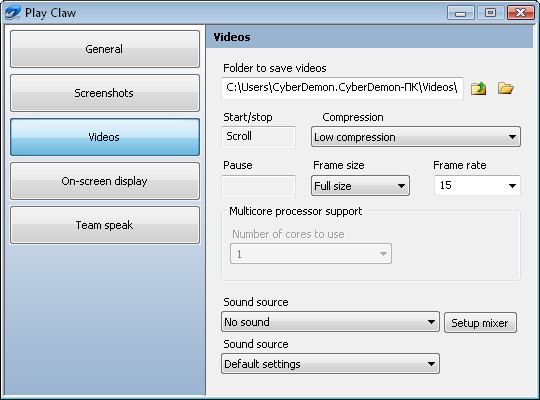Minimize the Play Claw window
The width and height of the screenshot is (540, 400).
coord(460,13)
